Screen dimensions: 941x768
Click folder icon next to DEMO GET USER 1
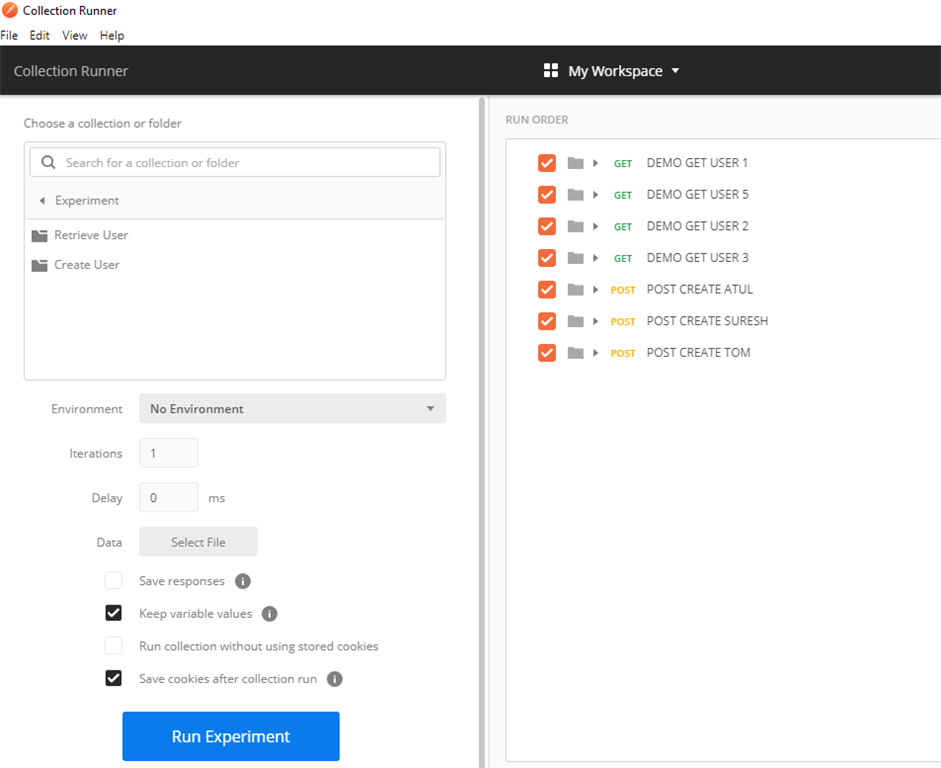(575, 163)
